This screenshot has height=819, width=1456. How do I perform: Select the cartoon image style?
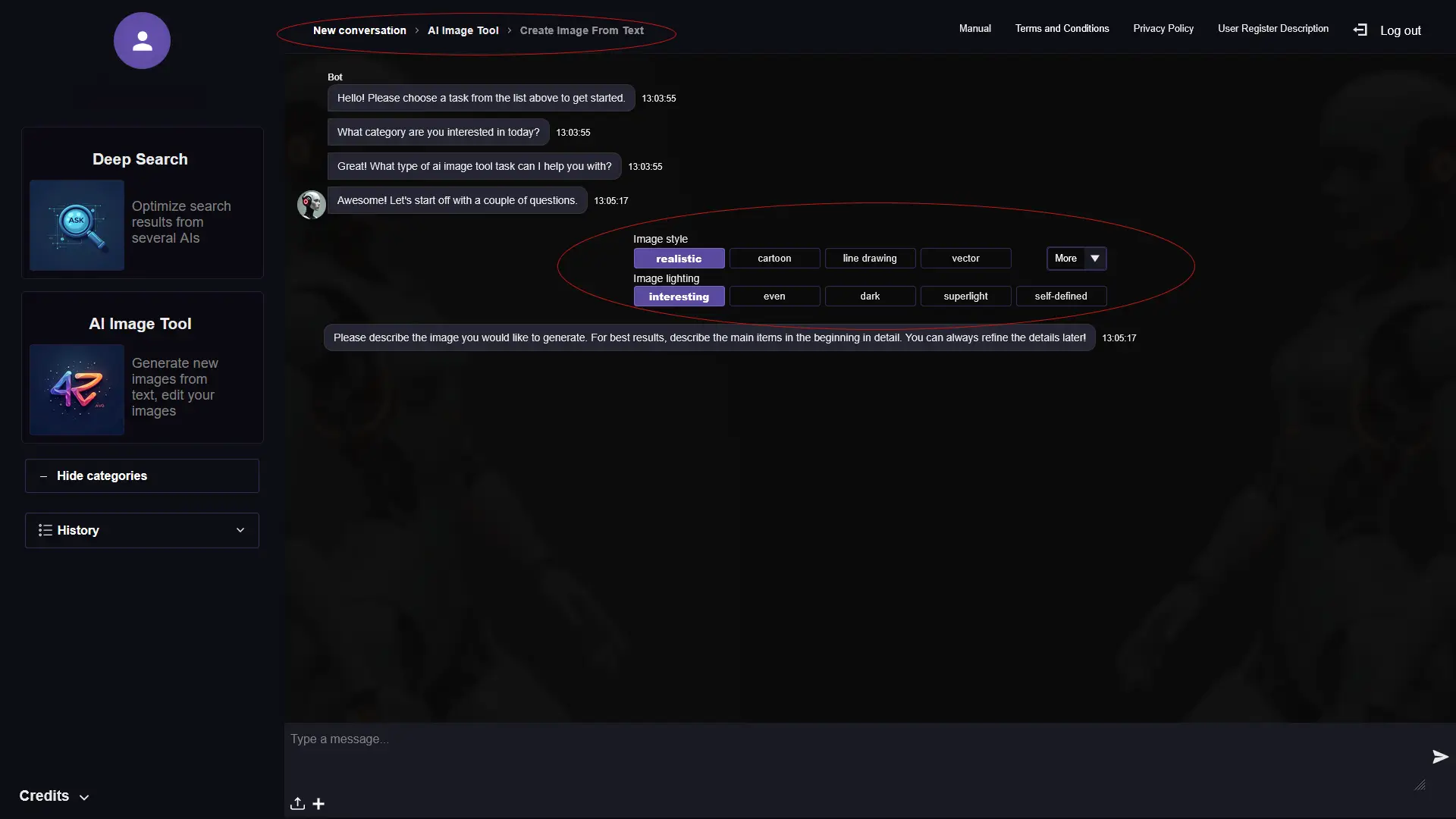point(774,259)
